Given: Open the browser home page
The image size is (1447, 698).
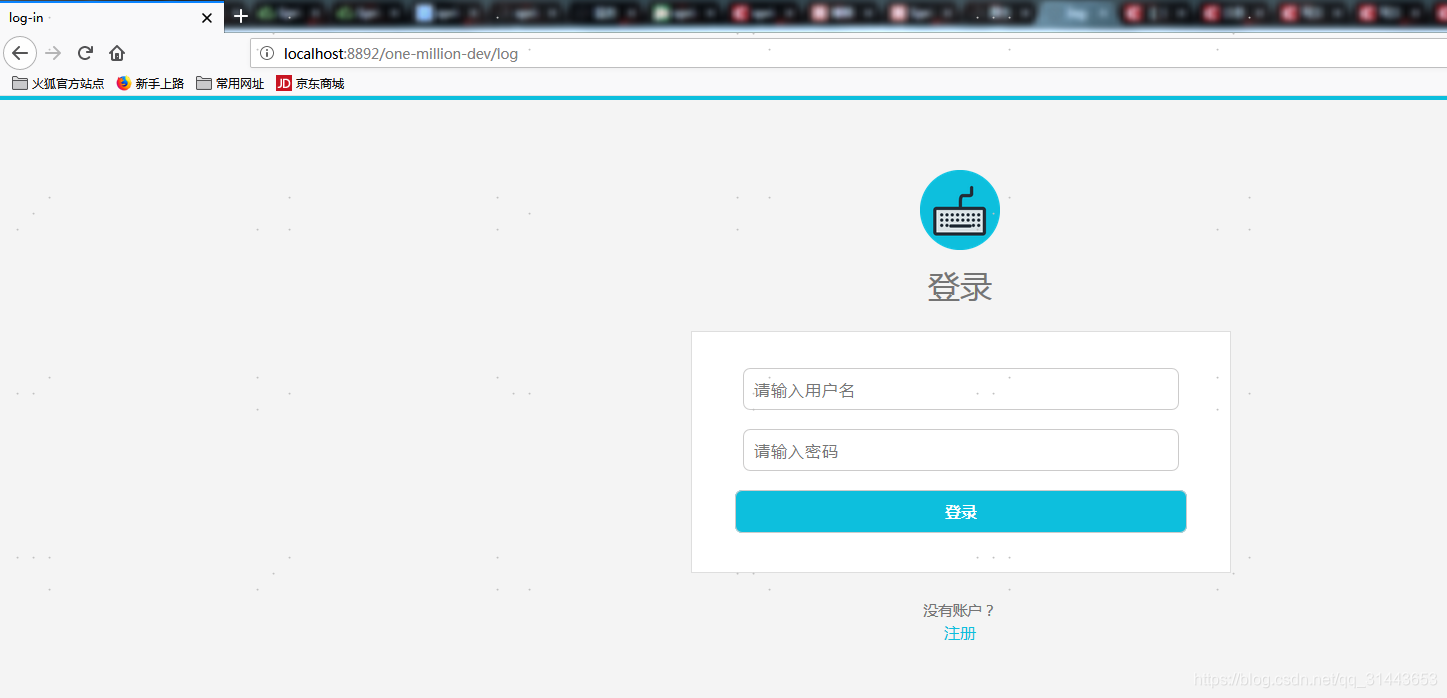Looking at the screenshot, I should (x=117, y=53).
